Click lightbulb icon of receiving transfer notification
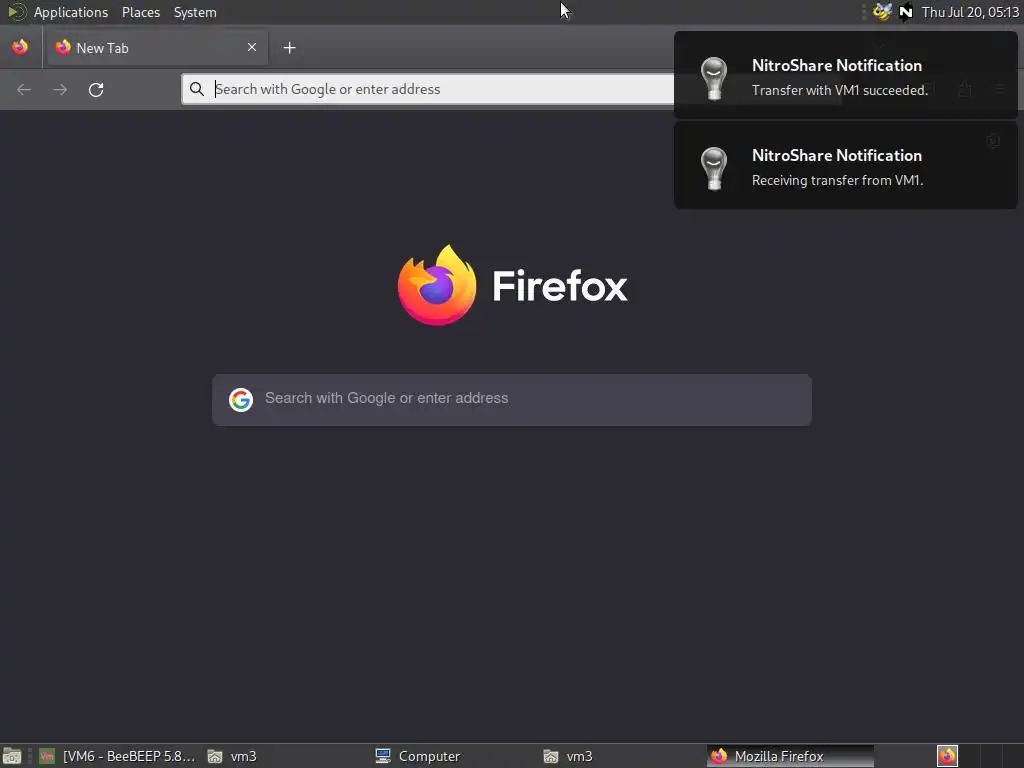The image size is (1024, 768). [714, 168]
